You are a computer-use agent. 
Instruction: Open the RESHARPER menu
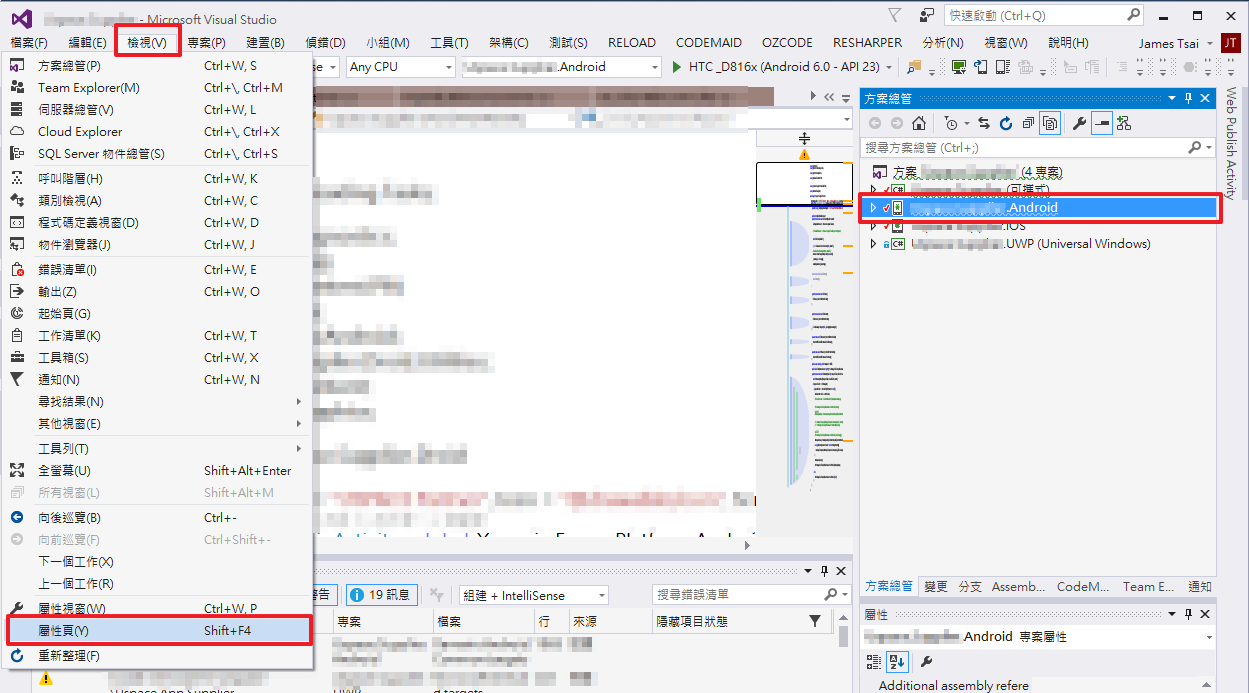[x=867, y=43]
